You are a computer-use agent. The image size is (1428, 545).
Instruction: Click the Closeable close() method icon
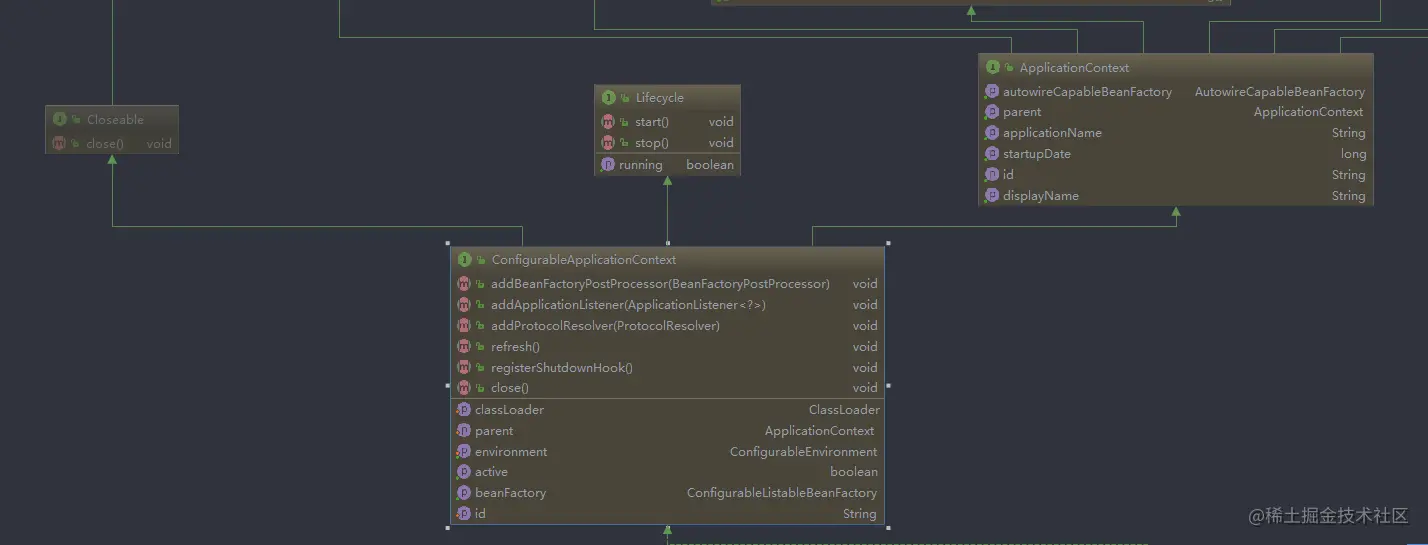[x=59, y=144]
